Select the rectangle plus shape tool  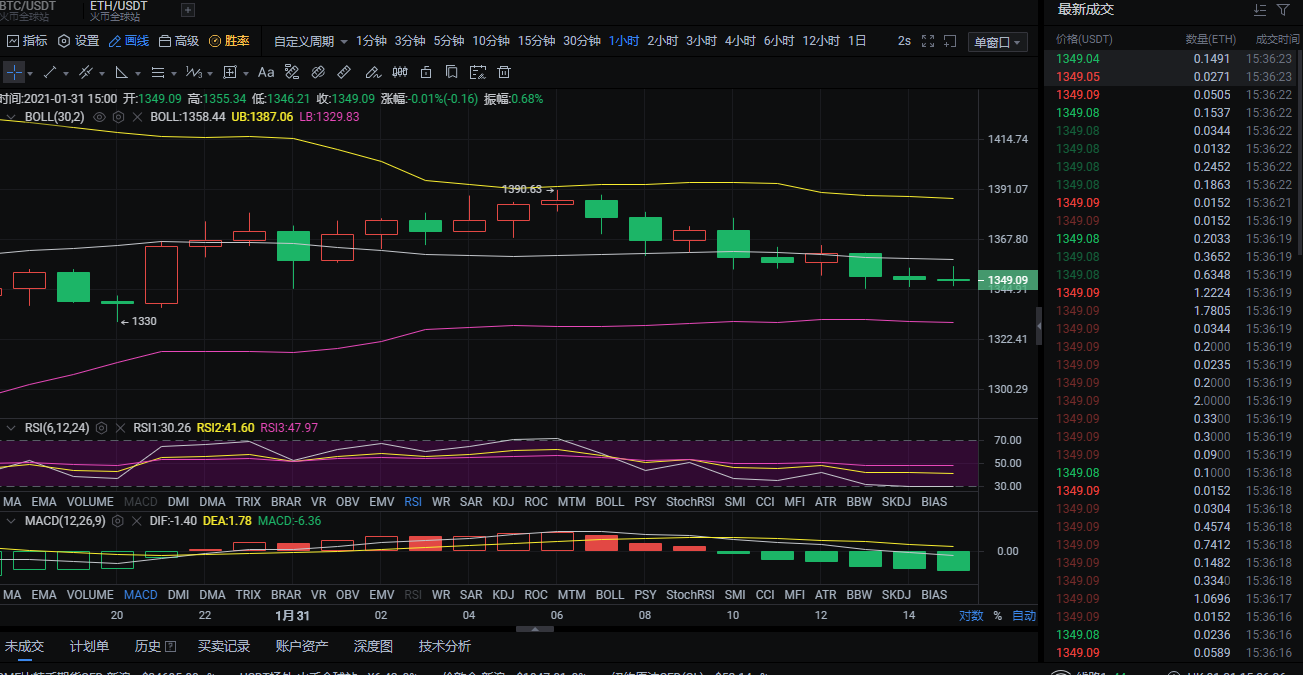click(230, 72)
